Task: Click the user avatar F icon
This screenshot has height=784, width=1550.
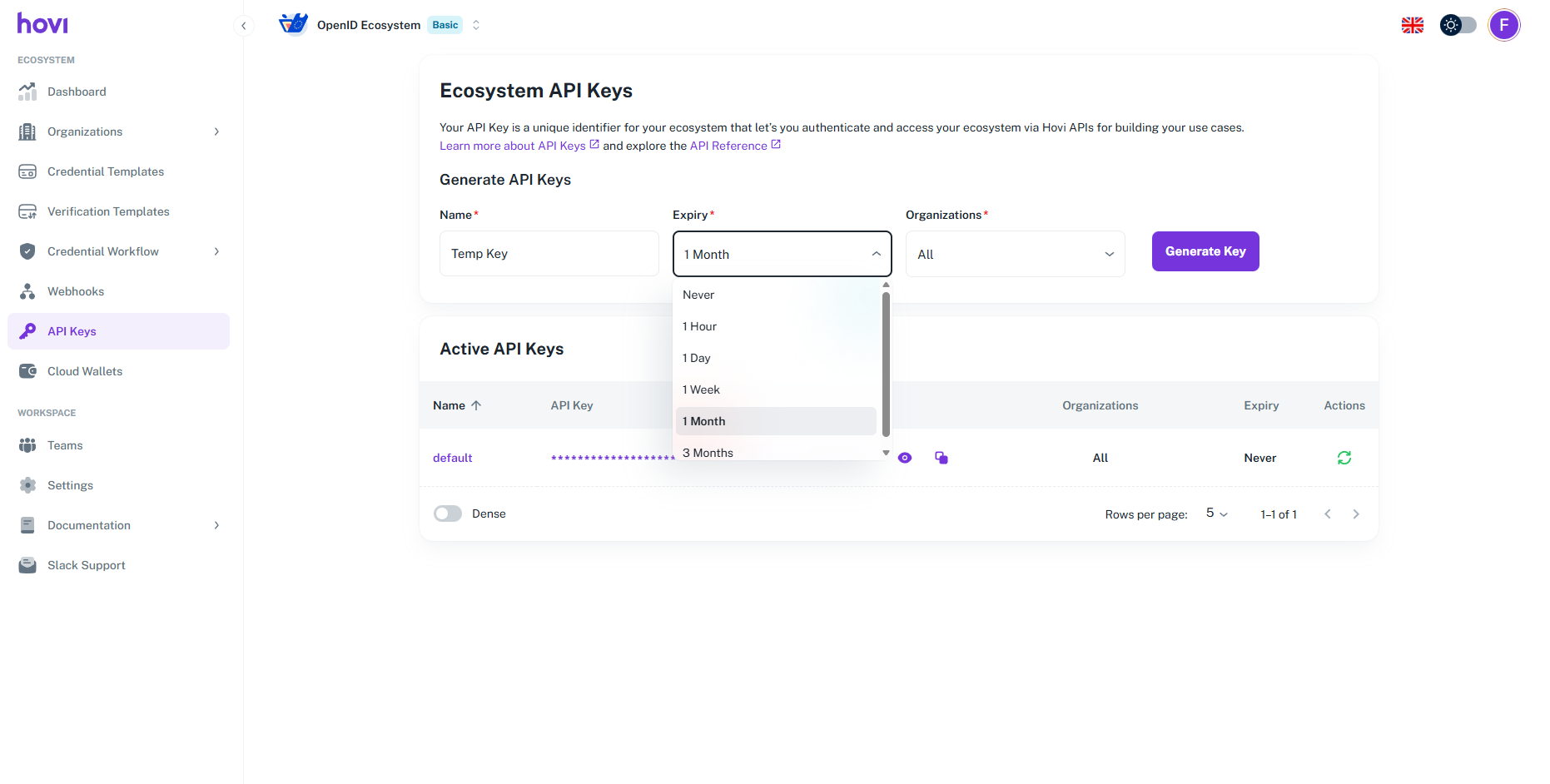Action: (1503, 25)
